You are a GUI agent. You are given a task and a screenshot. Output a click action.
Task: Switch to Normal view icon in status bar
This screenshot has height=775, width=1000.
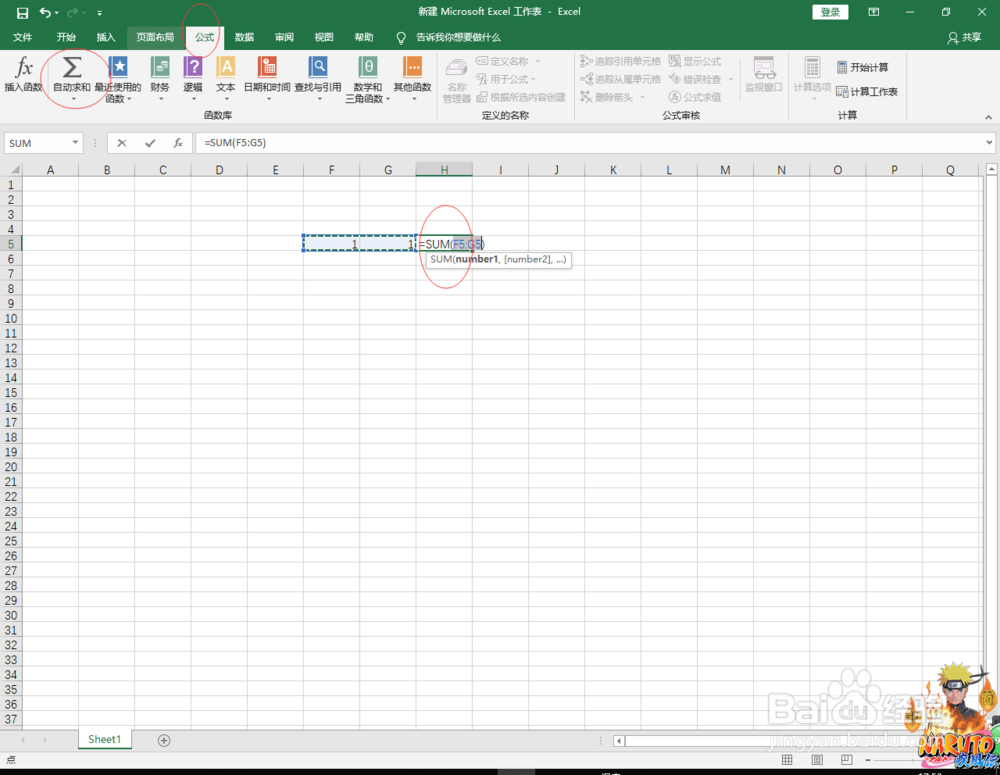[x=787, y=760]
